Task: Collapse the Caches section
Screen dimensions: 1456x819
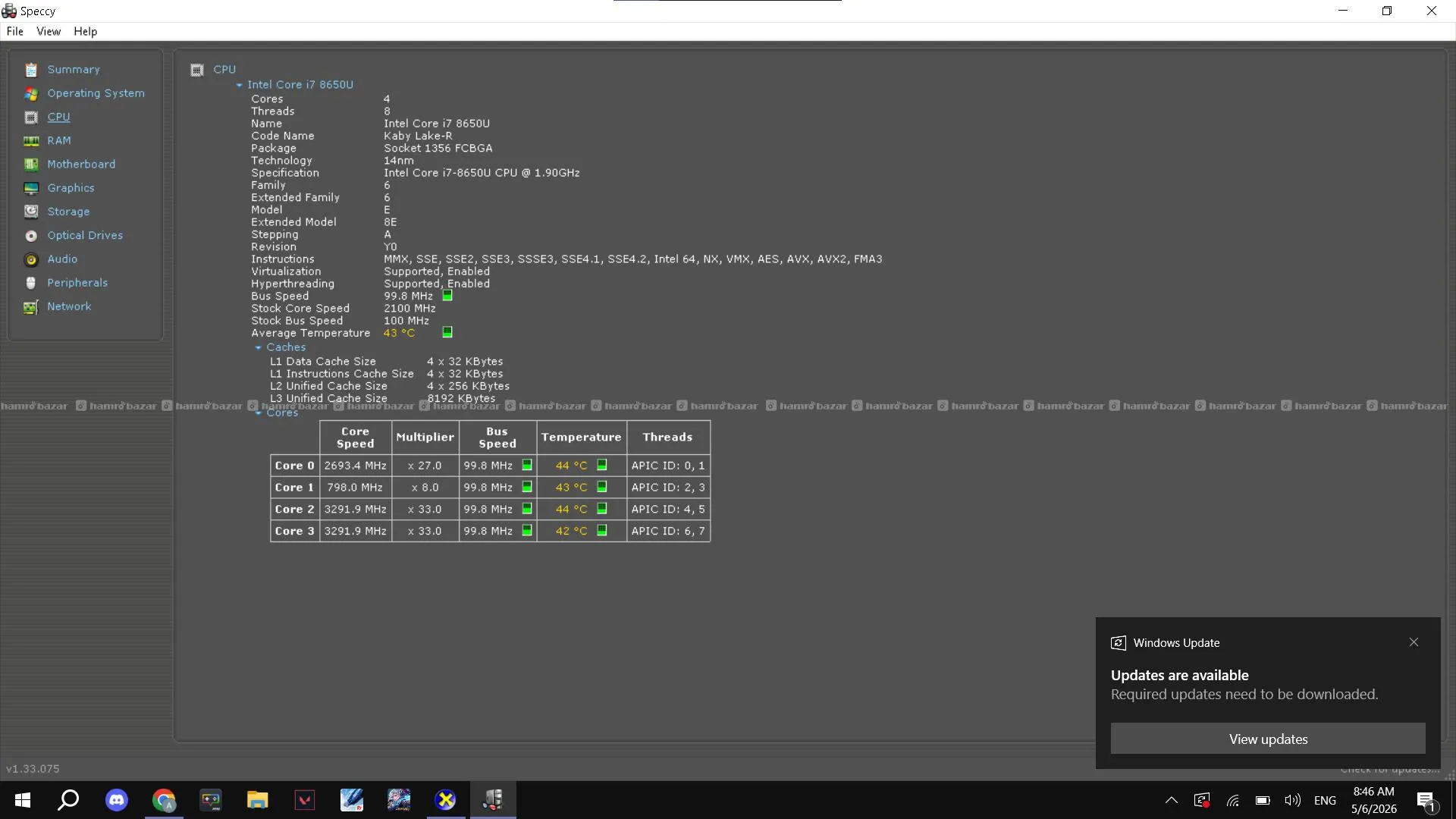Action: 258,348
